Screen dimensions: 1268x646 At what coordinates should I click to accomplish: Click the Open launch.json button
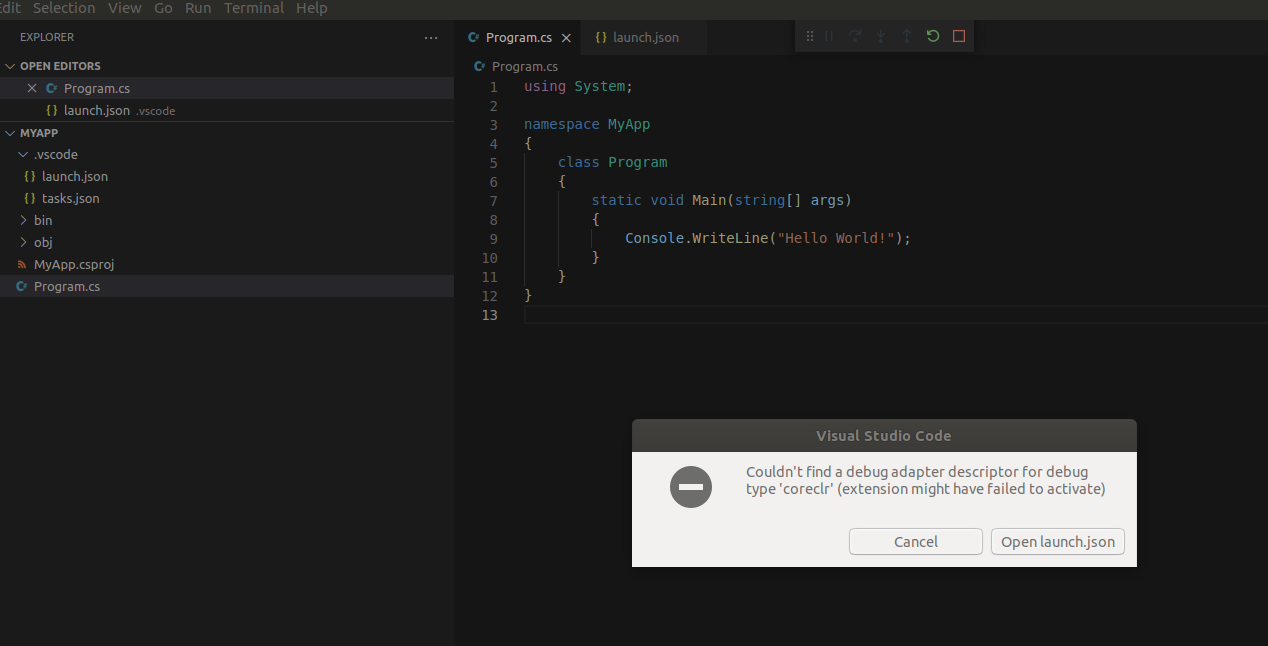point(1057,541)
